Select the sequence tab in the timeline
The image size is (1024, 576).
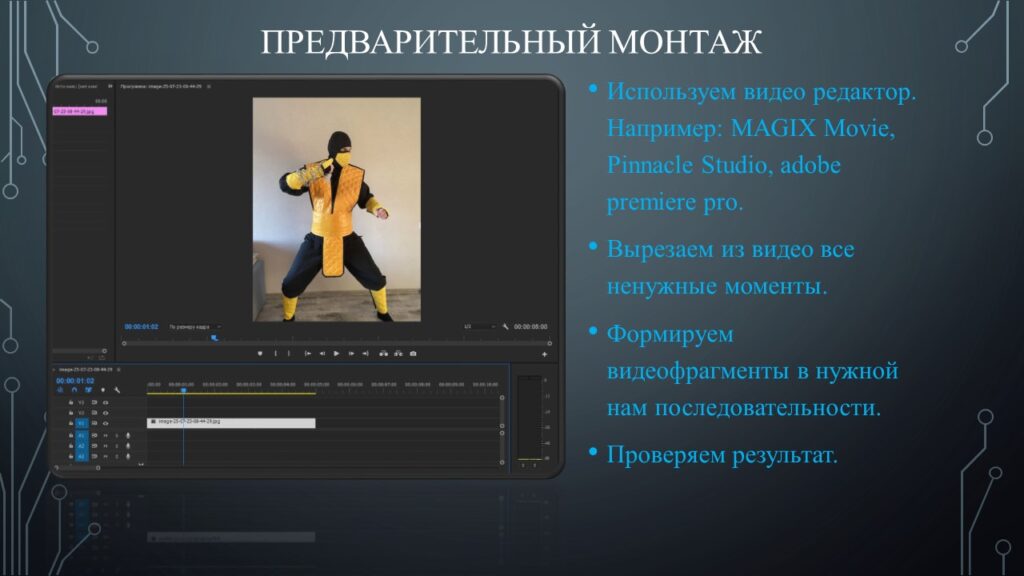85,370
